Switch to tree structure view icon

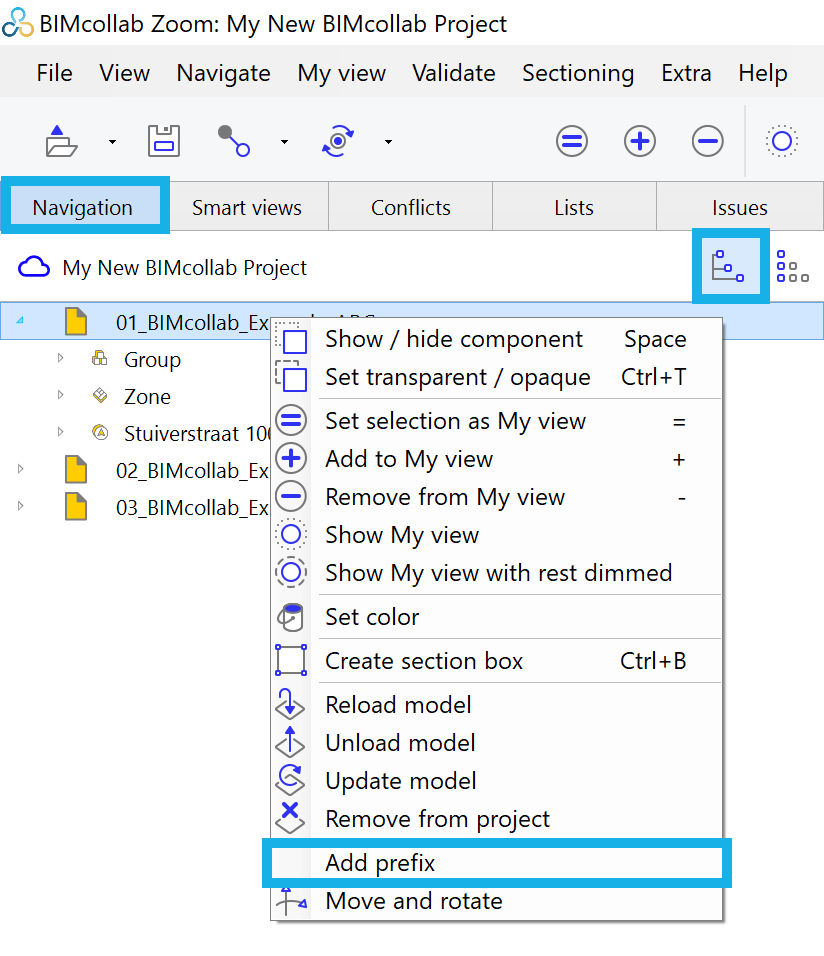click(729, 266)
